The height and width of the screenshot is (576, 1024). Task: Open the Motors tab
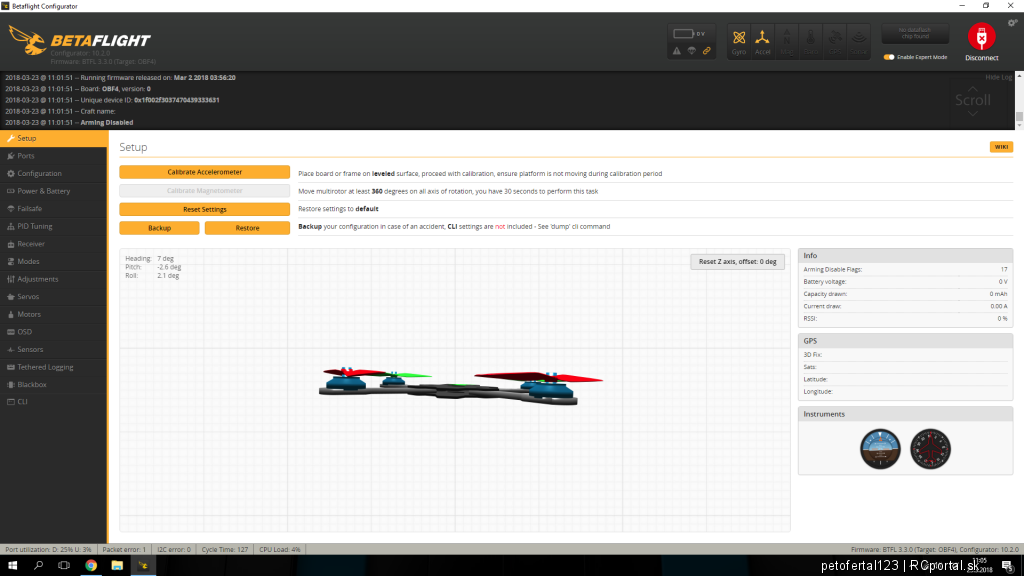[x=54, y=315]
